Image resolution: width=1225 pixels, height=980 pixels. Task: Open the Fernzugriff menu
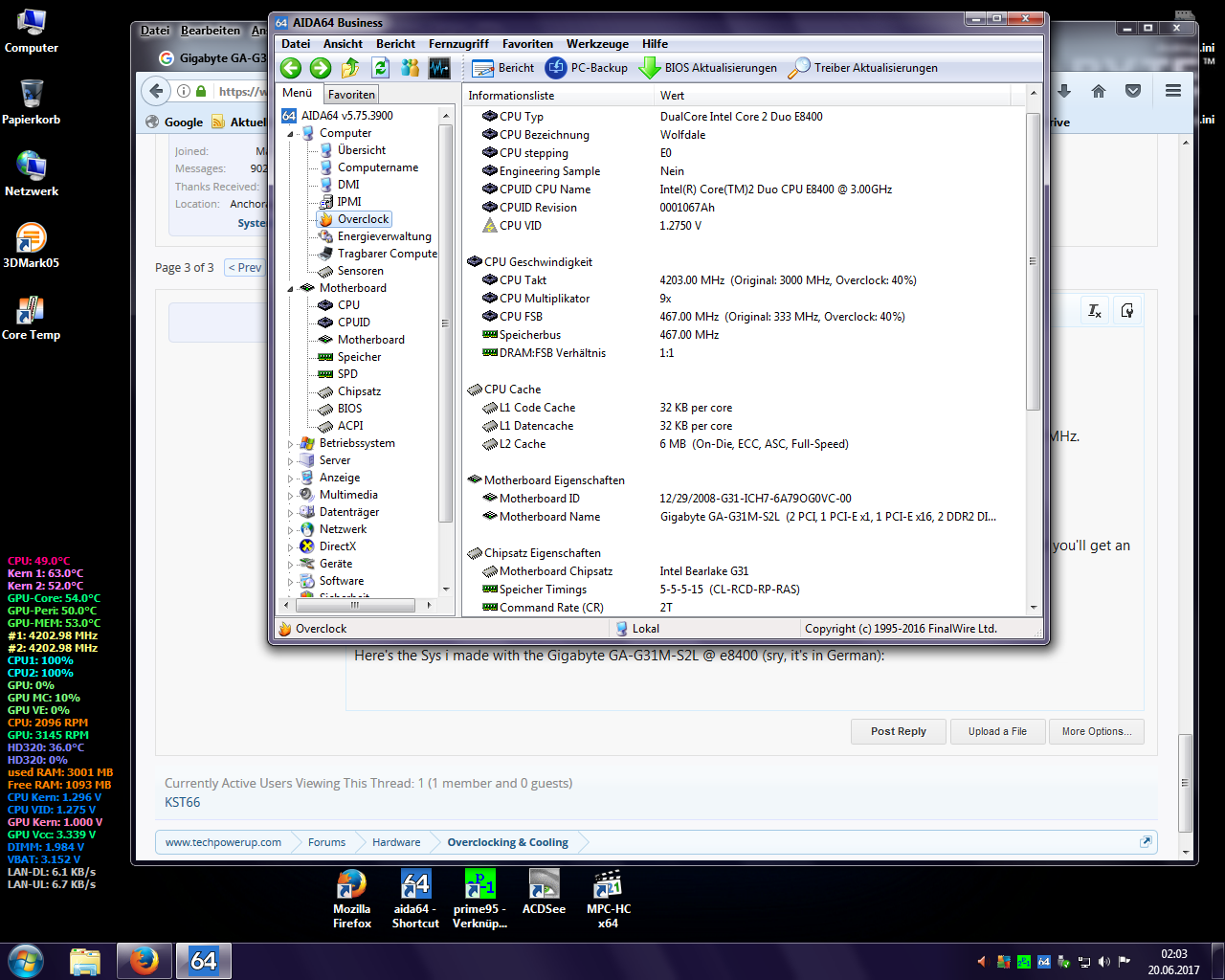[458, 44]
